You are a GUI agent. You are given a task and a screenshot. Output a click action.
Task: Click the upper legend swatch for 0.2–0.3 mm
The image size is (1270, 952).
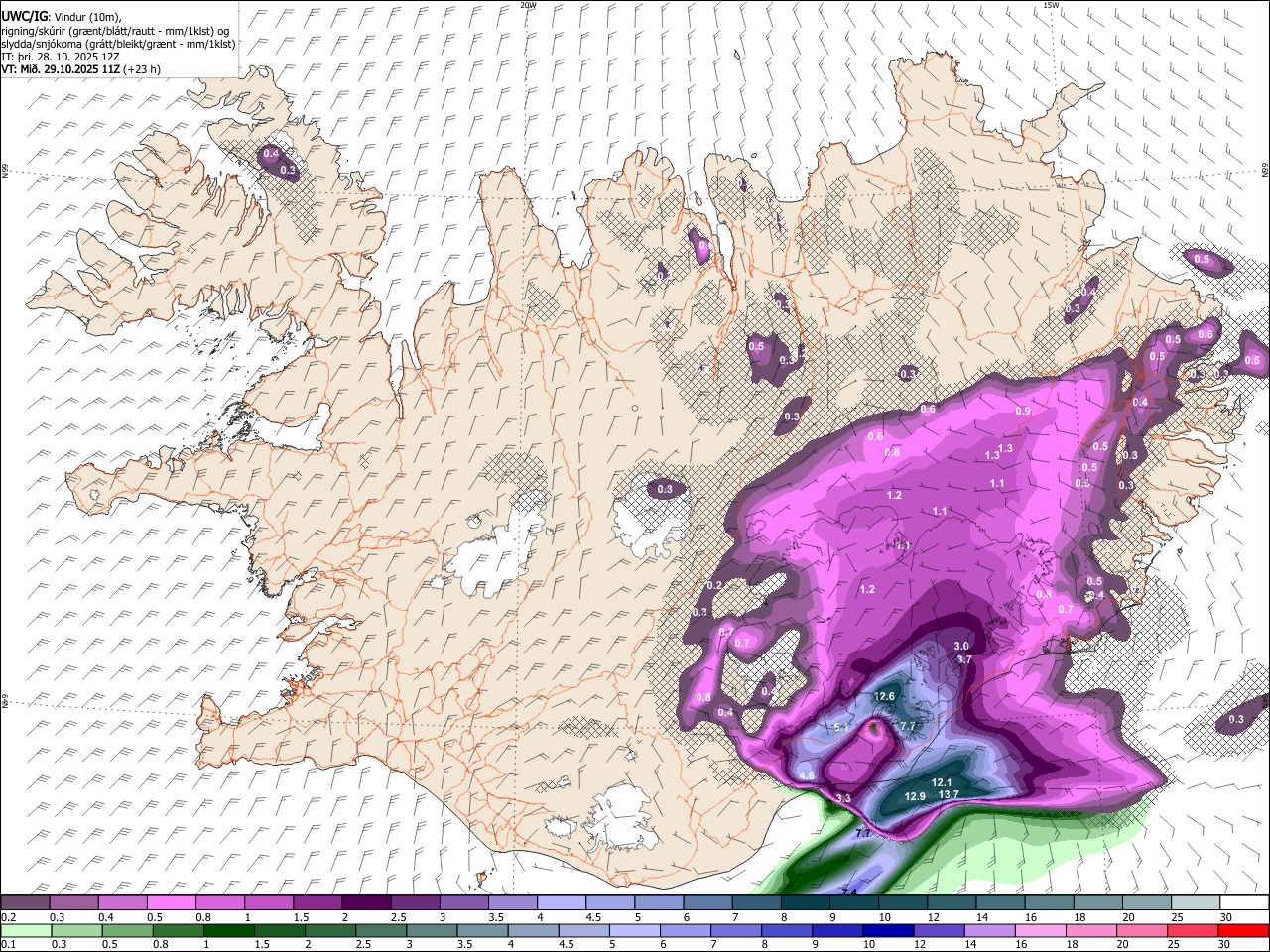click(x=26, y=902)
